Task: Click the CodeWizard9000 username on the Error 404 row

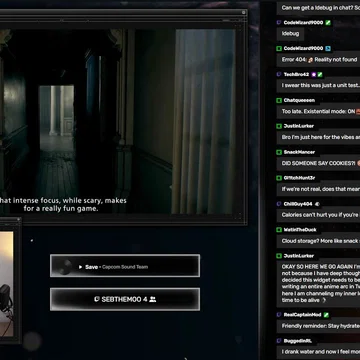Action: (303, 49)
